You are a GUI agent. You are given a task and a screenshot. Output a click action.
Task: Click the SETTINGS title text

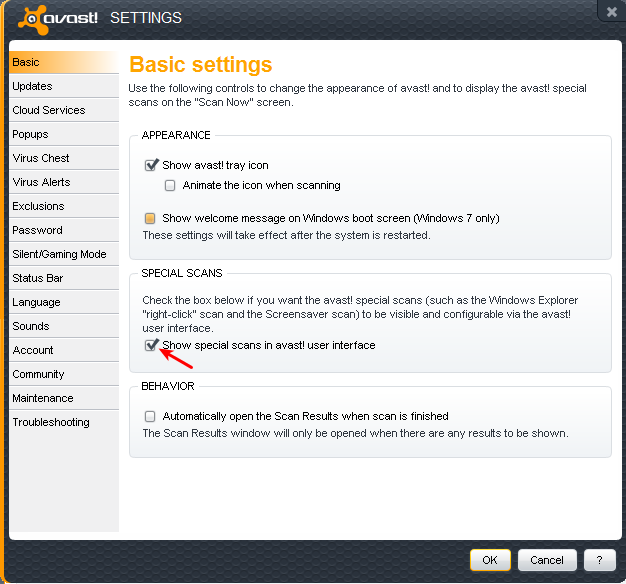(146, 18)
